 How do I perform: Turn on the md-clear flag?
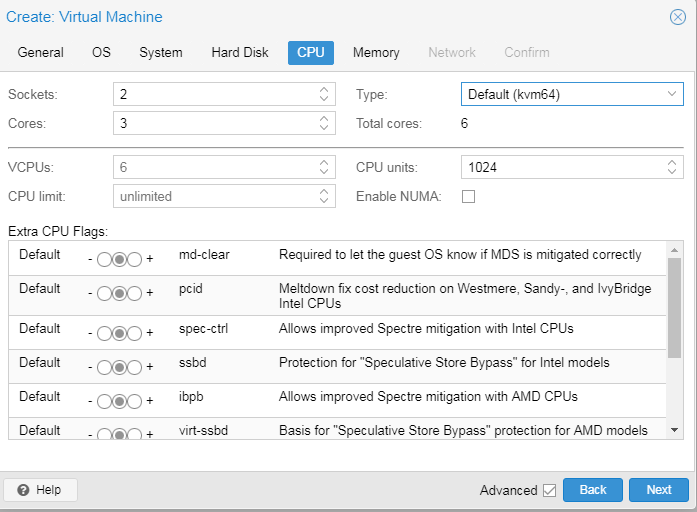(x=134, y=260)
